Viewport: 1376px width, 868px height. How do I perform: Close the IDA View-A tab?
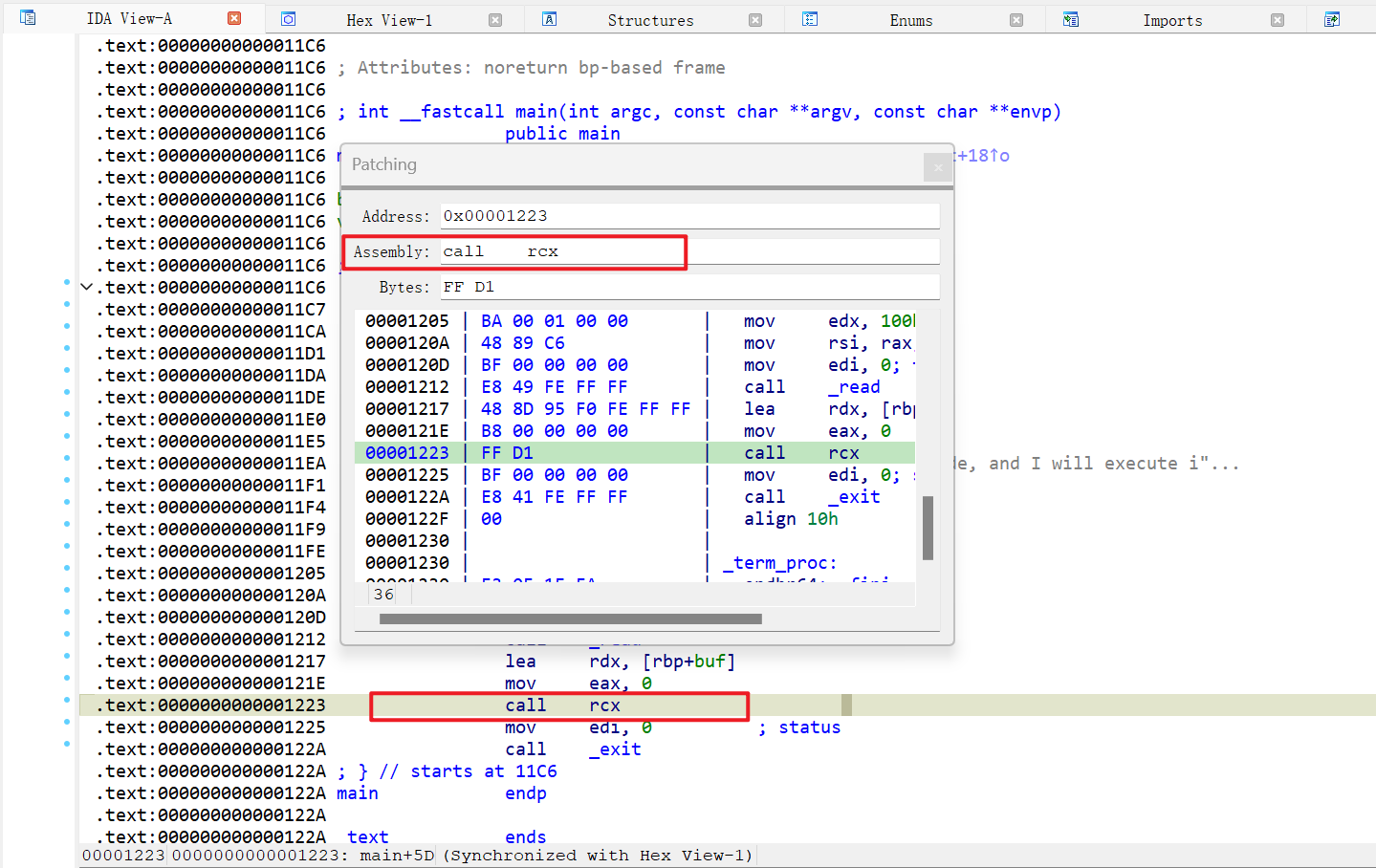[x=234, y=18]
